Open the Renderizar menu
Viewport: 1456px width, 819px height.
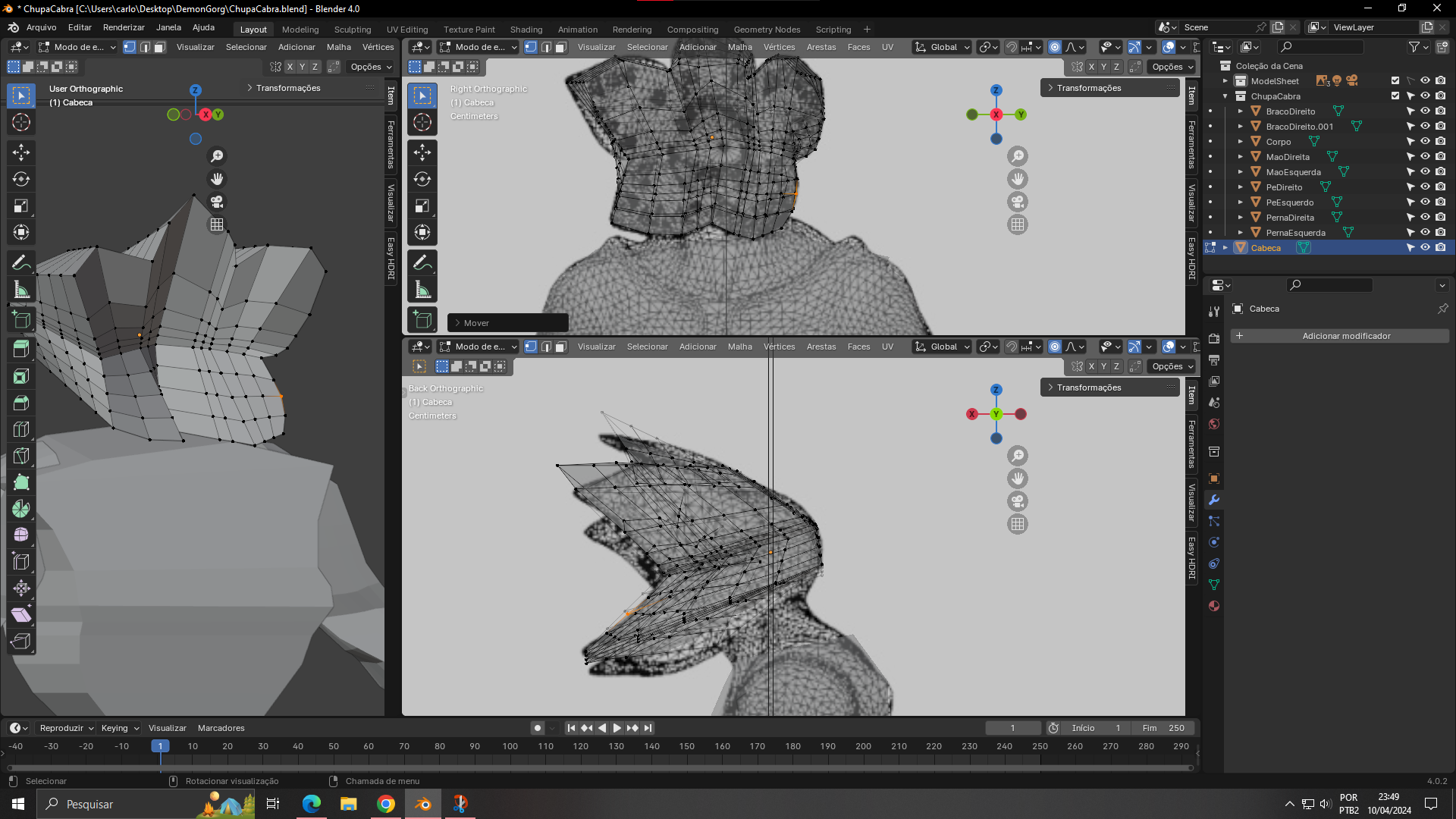click(124, 27)
